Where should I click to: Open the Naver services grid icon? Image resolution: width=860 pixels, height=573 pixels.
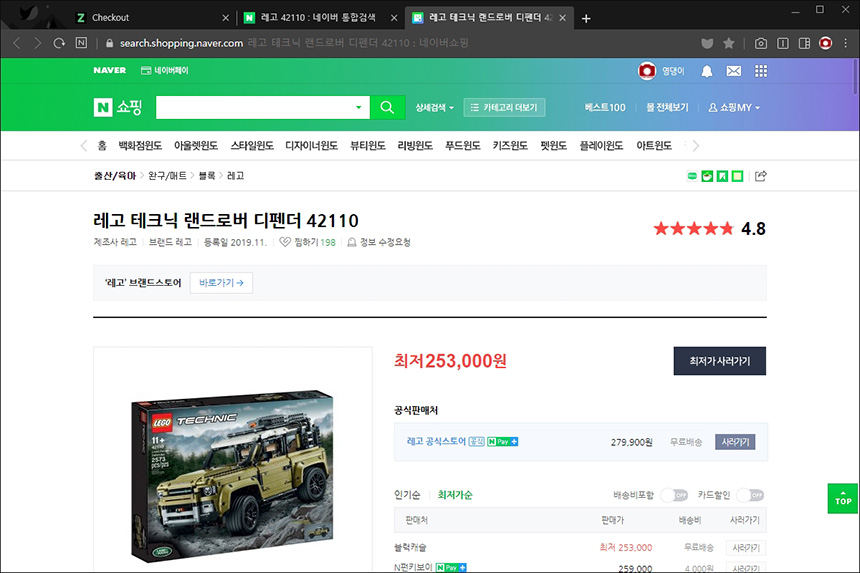pos(761,71)
